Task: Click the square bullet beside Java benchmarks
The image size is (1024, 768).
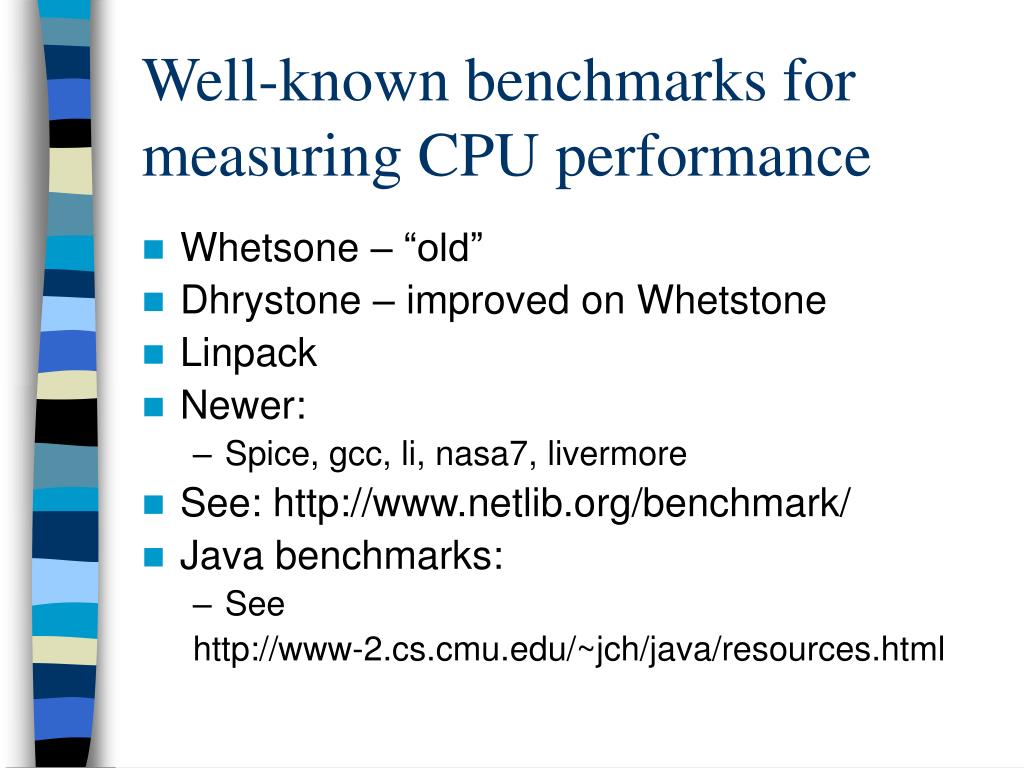Action: 153,557
